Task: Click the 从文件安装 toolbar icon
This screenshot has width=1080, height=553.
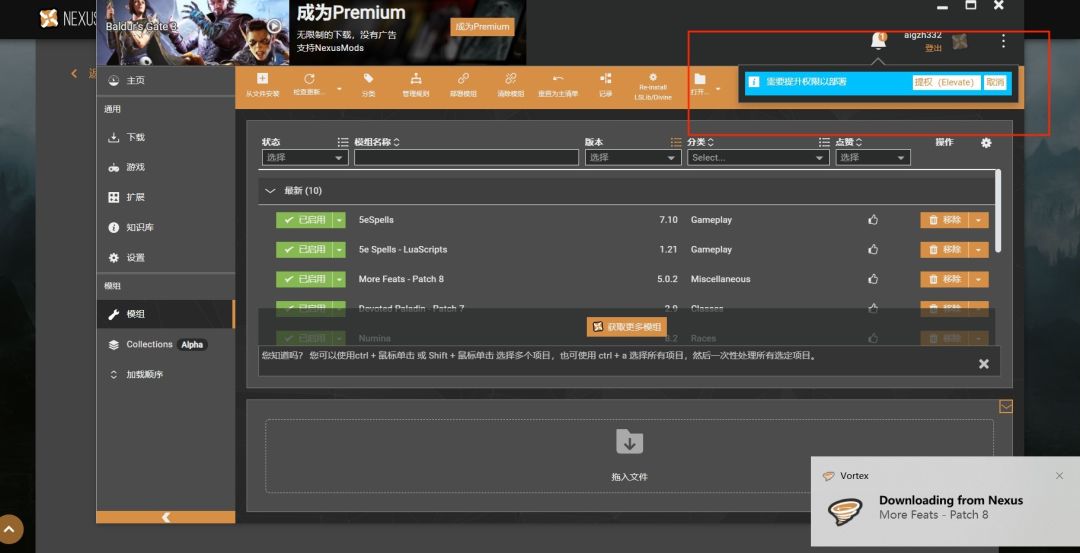Action: pyautogui.click(x=262, y=79)
